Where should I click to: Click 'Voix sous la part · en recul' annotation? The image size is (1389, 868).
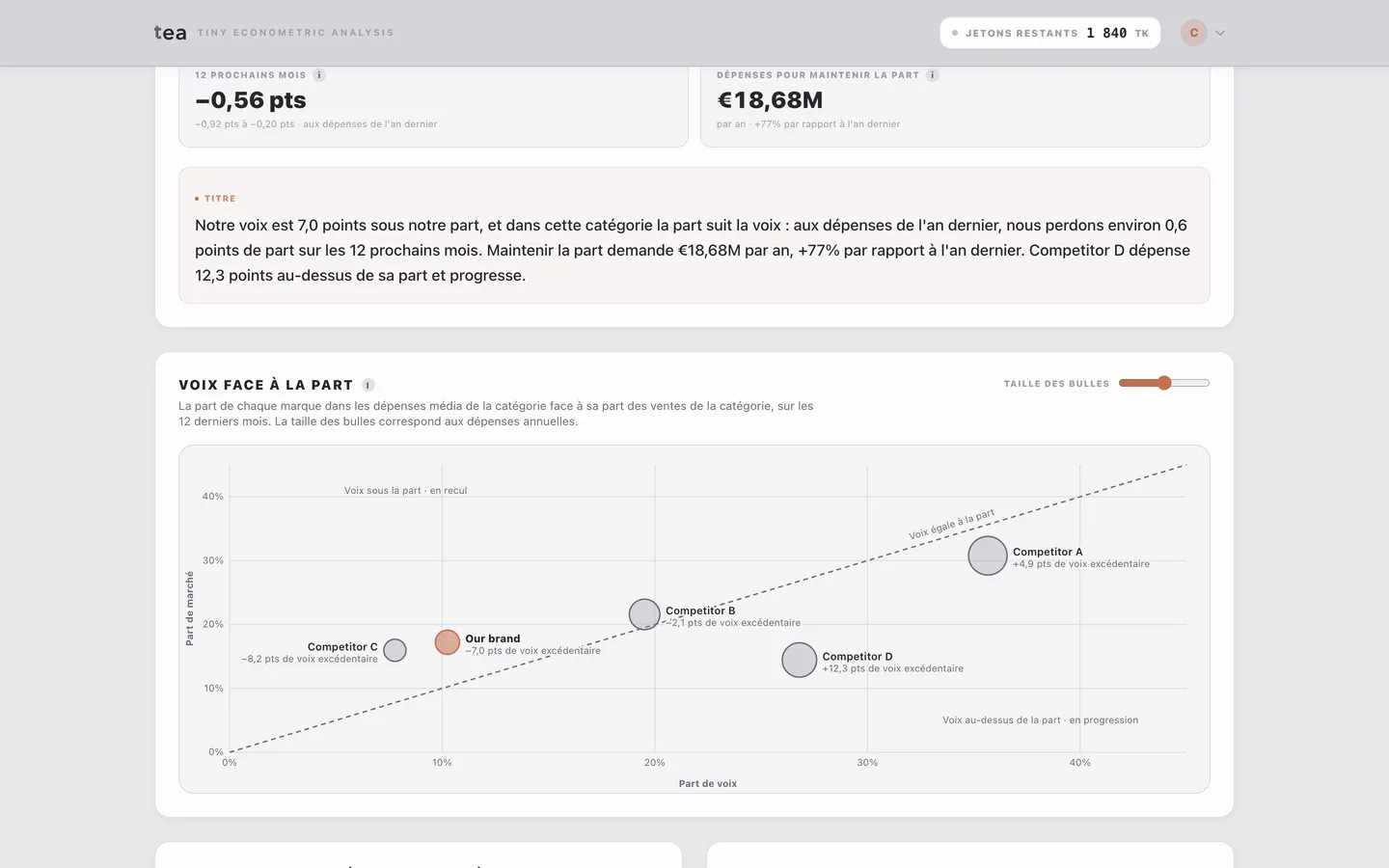[x=405, y=490]
